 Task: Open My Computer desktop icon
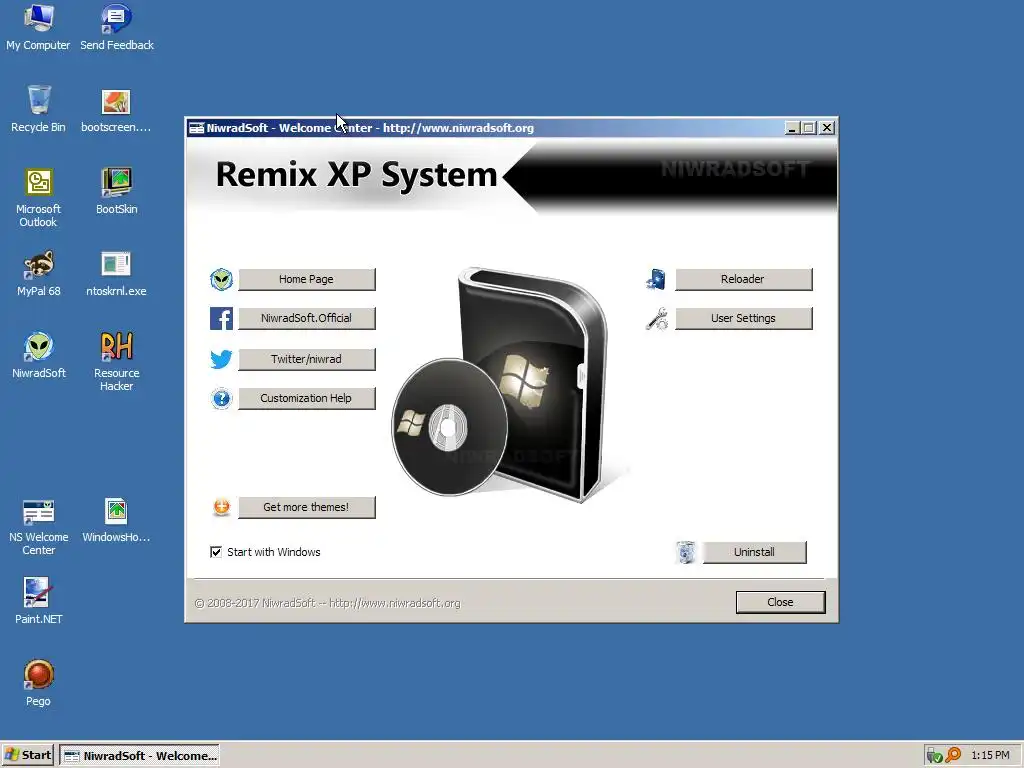pos(38,27)
